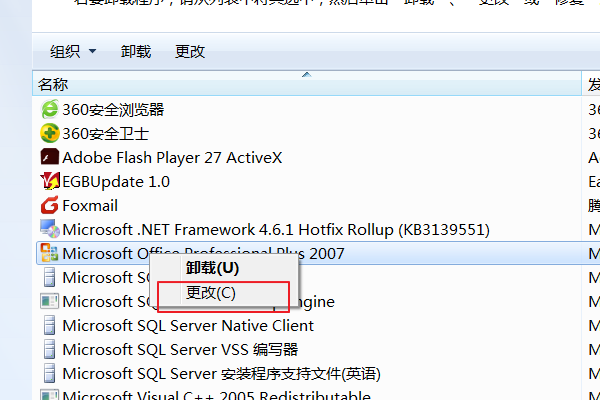Click the Visual C++ 2005 Redistributable icon

click(49, 395)
